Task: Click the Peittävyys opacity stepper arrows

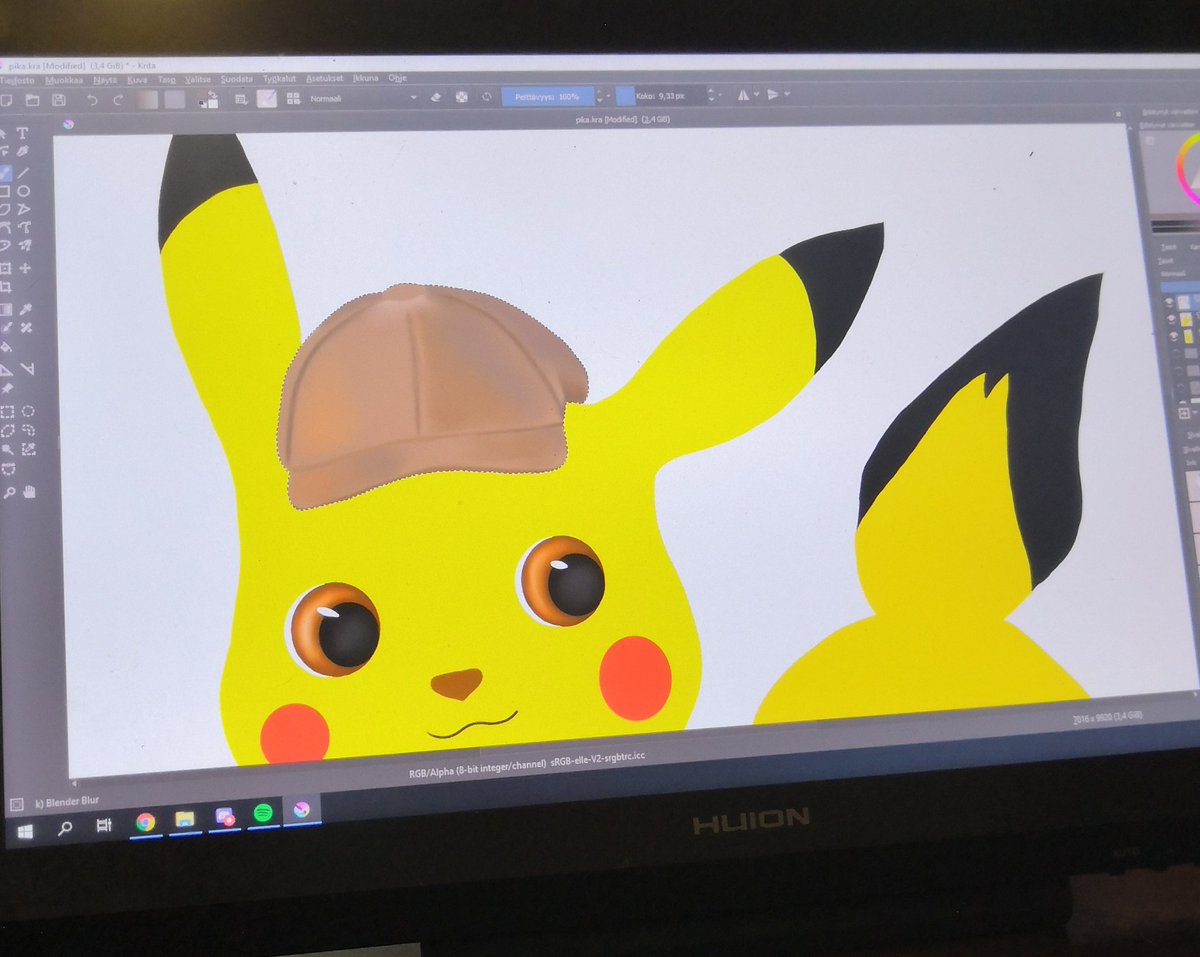Action: [599, 96]
